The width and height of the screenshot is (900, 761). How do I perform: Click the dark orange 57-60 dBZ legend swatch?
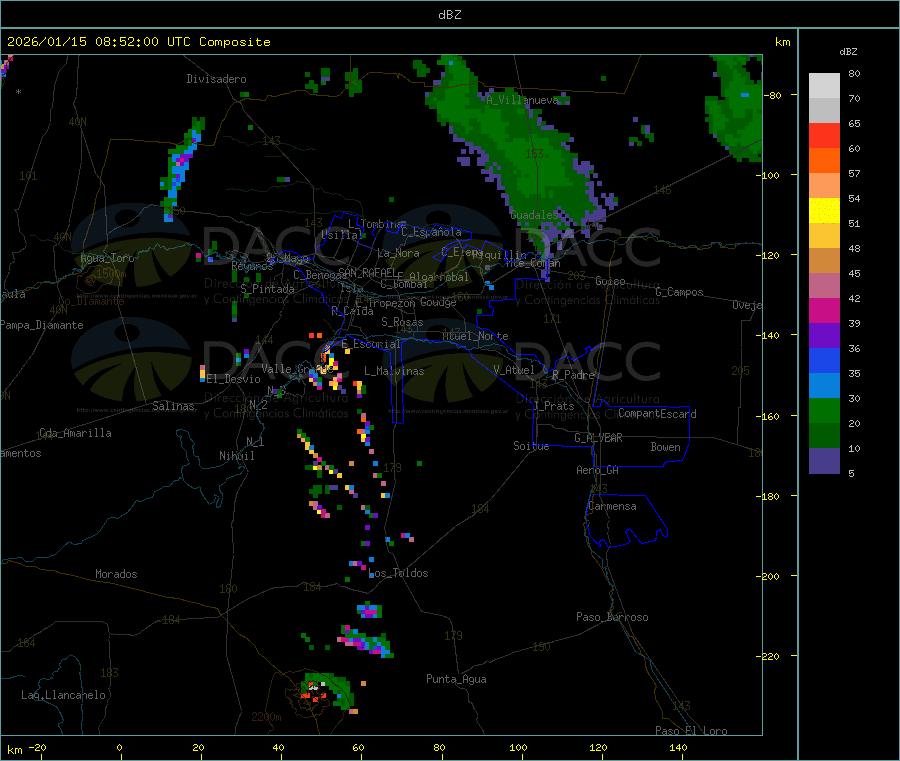click(x=824, y=161)
